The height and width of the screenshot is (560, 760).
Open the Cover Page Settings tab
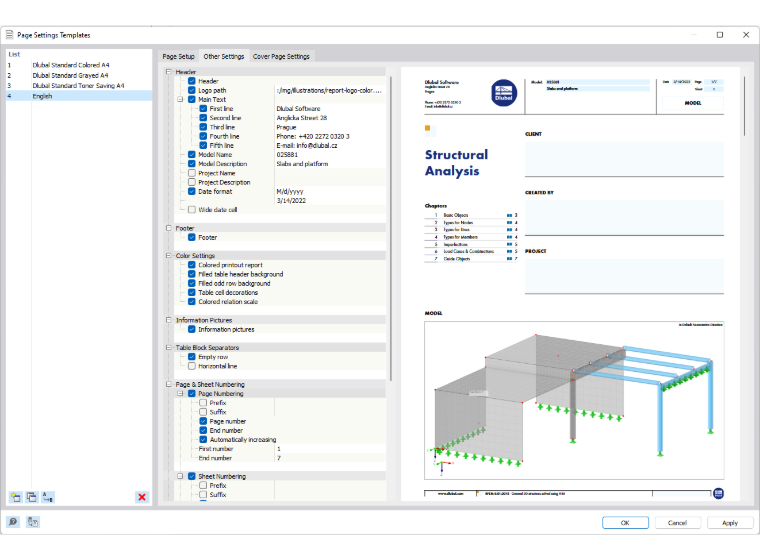pos(281,56)
